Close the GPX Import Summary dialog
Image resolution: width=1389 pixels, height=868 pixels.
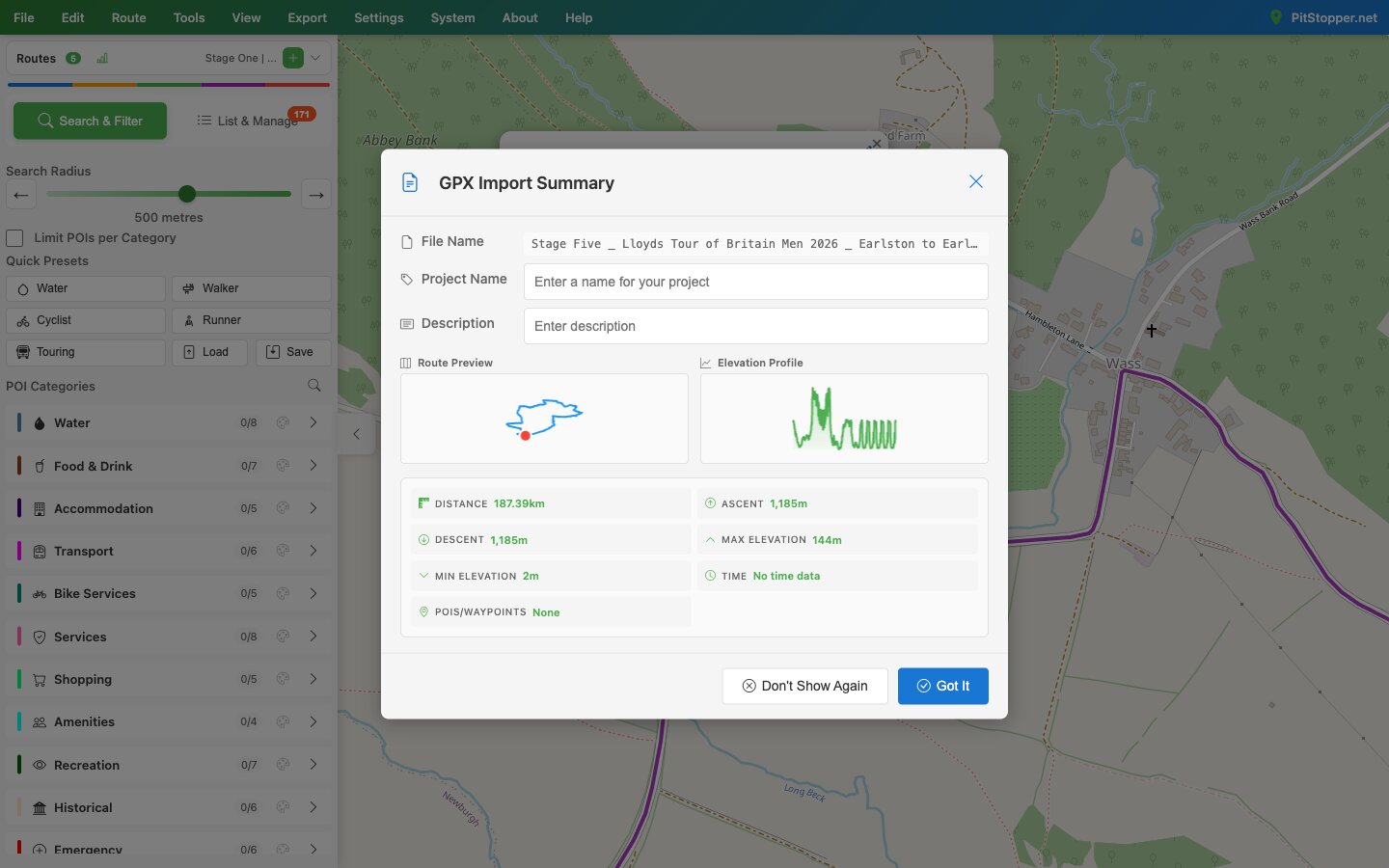click(976, 181)
